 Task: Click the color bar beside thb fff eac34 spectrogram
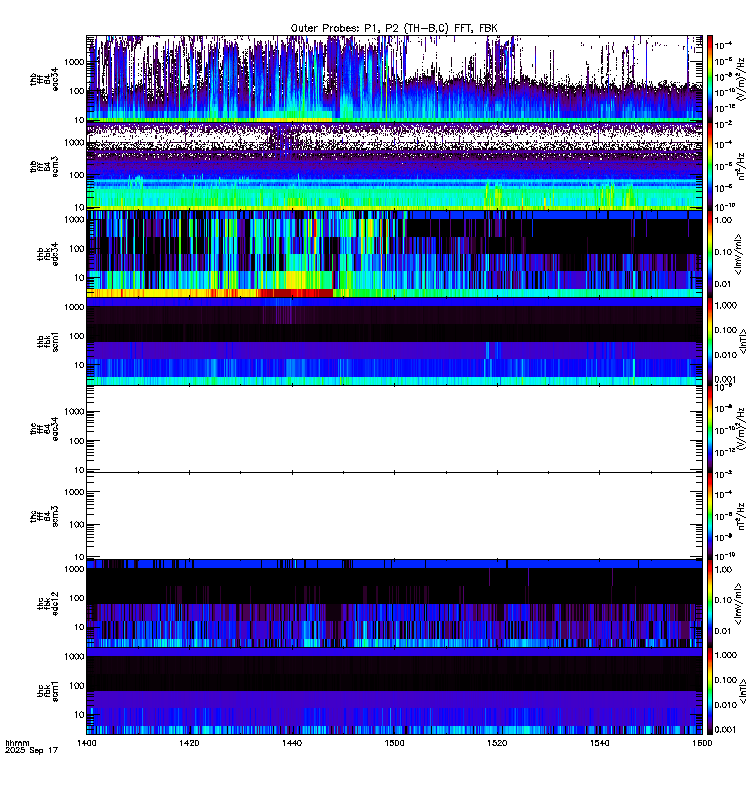(709, 79)
